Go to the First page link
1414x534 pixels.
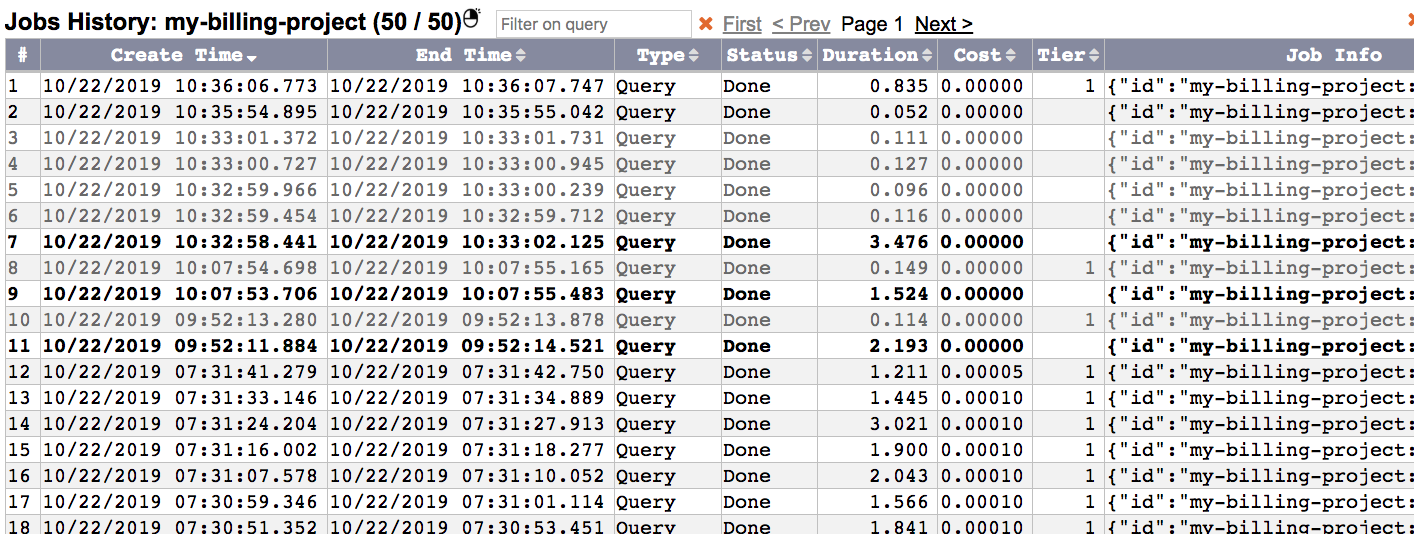click(742, 24)
